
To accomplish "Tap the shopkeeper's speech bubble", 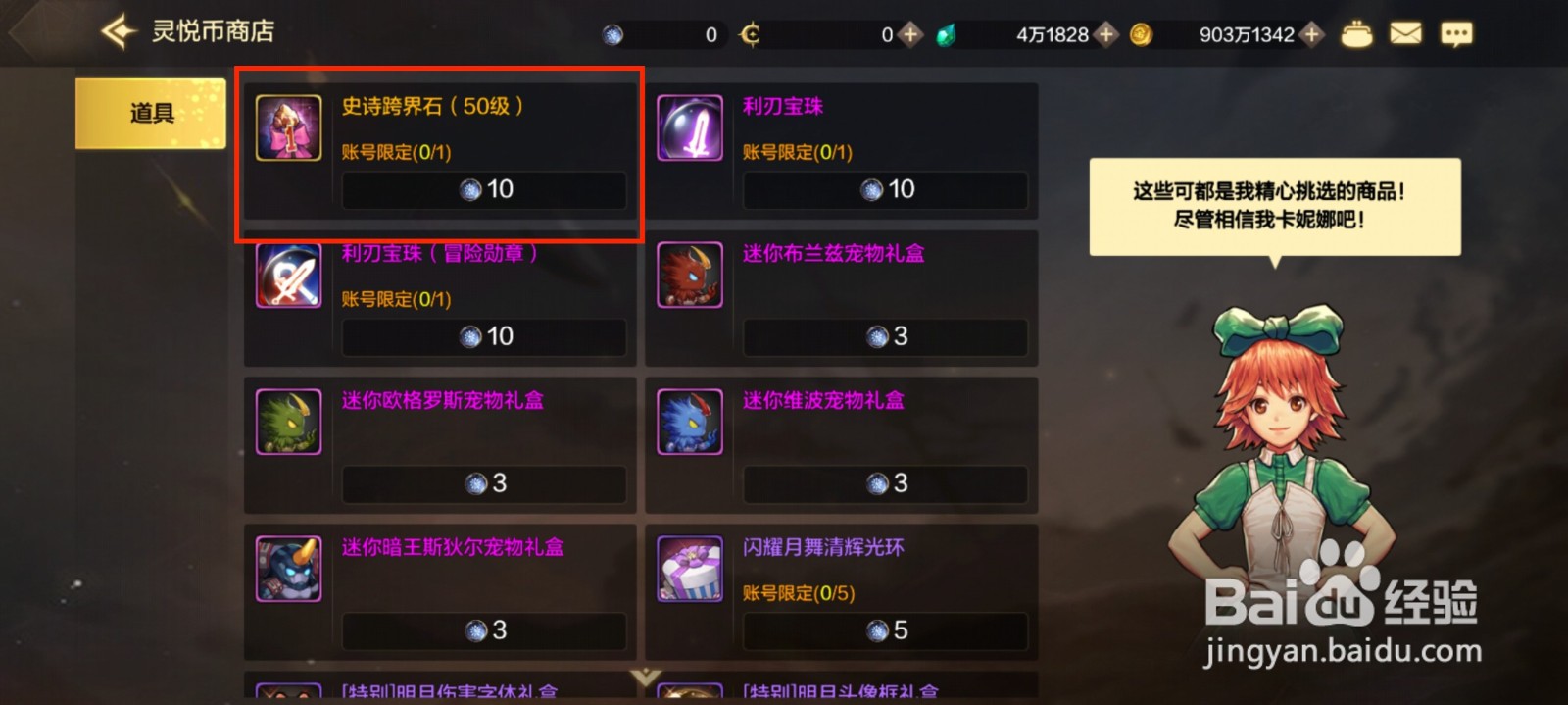I will pyautogui.click(x=1275, y=207).
